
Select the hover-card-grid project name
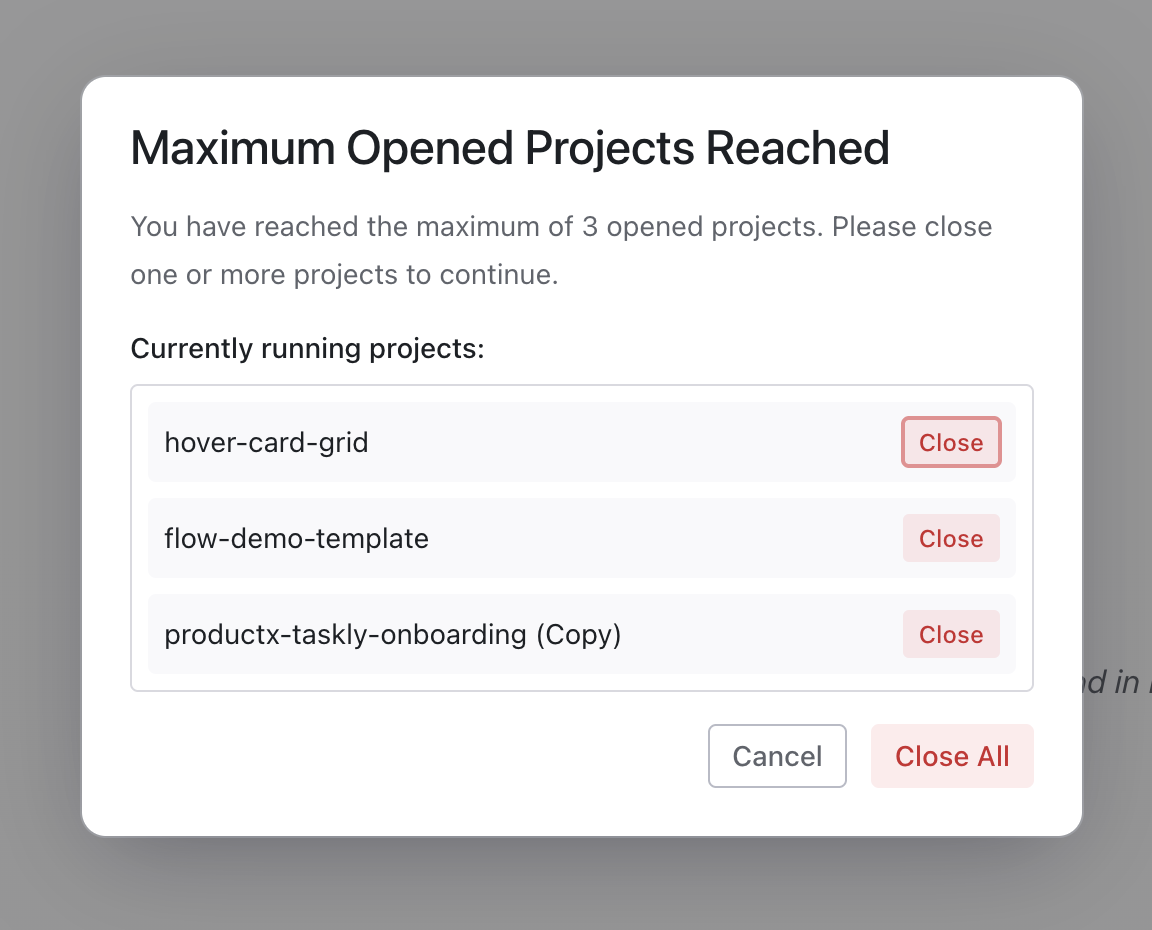click(x=266, y=442)
